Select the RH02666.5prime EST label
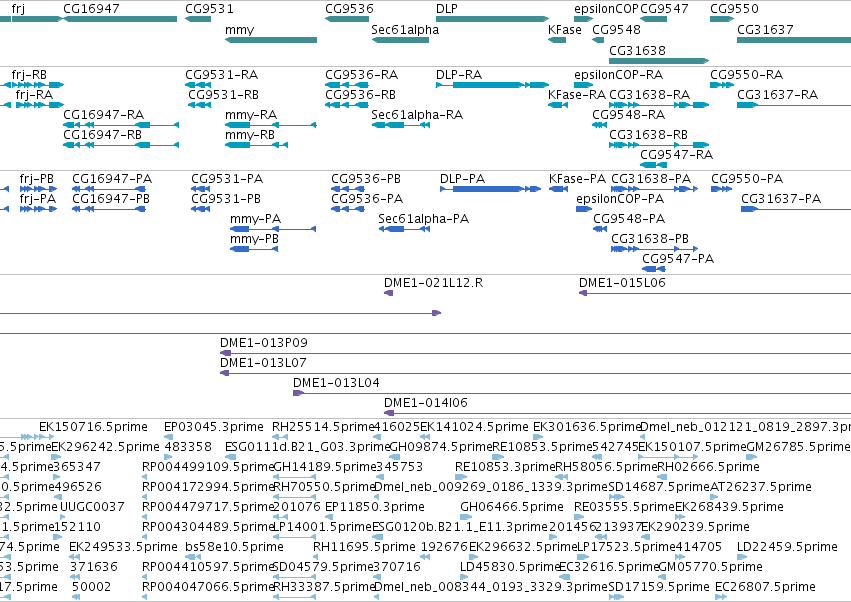 (708, 467)
